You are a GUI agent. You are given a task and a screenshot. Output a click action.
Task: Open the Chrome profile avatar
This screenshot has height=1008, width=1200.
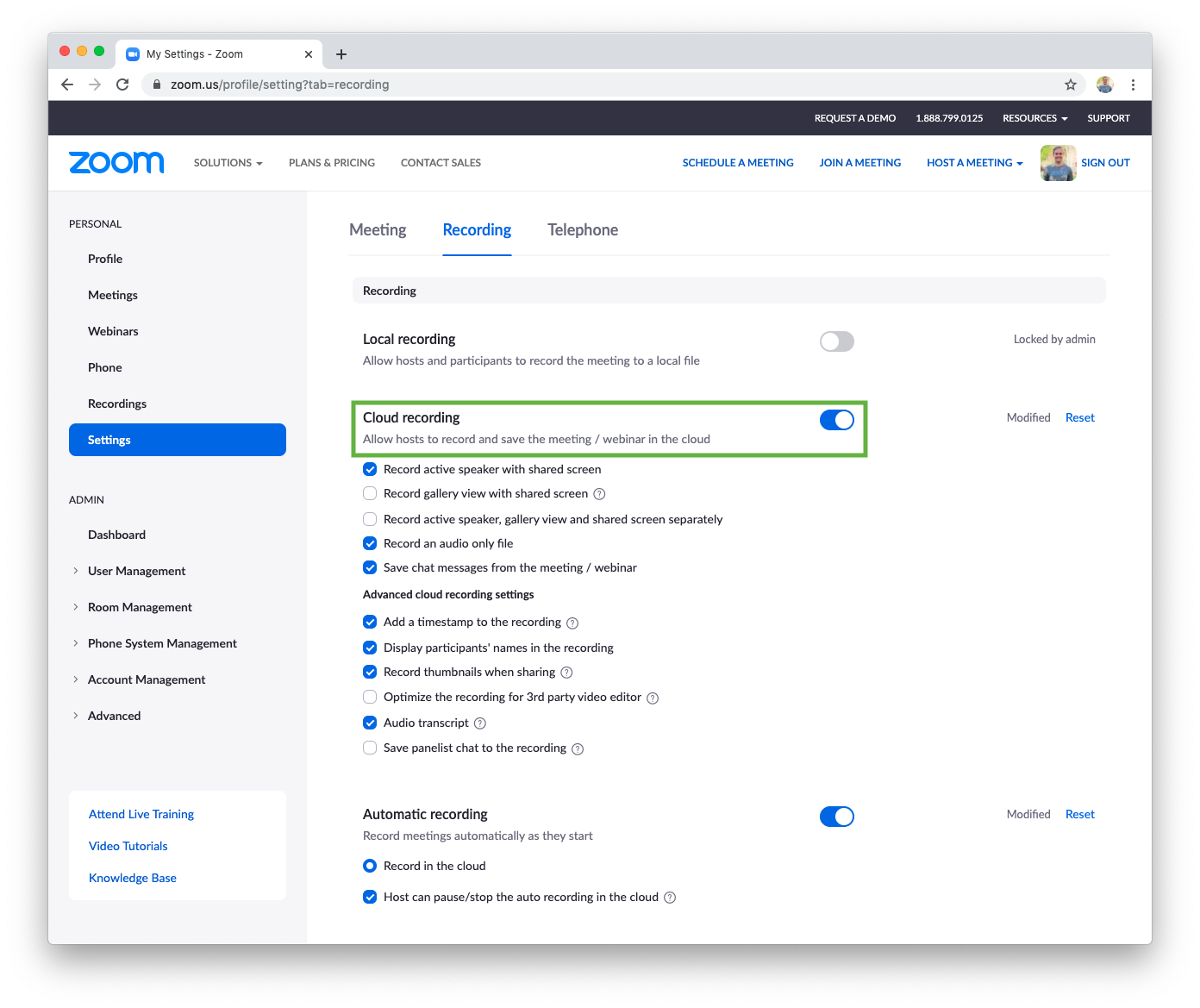tap(1105, 85)
